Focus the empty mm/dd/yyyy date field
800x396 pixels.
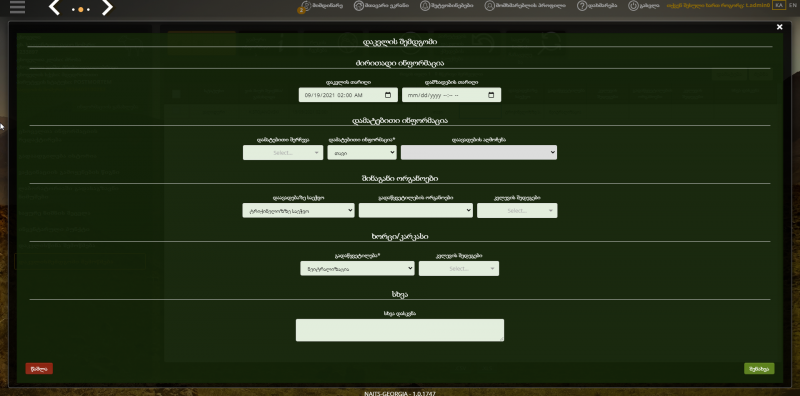(452, 95)
